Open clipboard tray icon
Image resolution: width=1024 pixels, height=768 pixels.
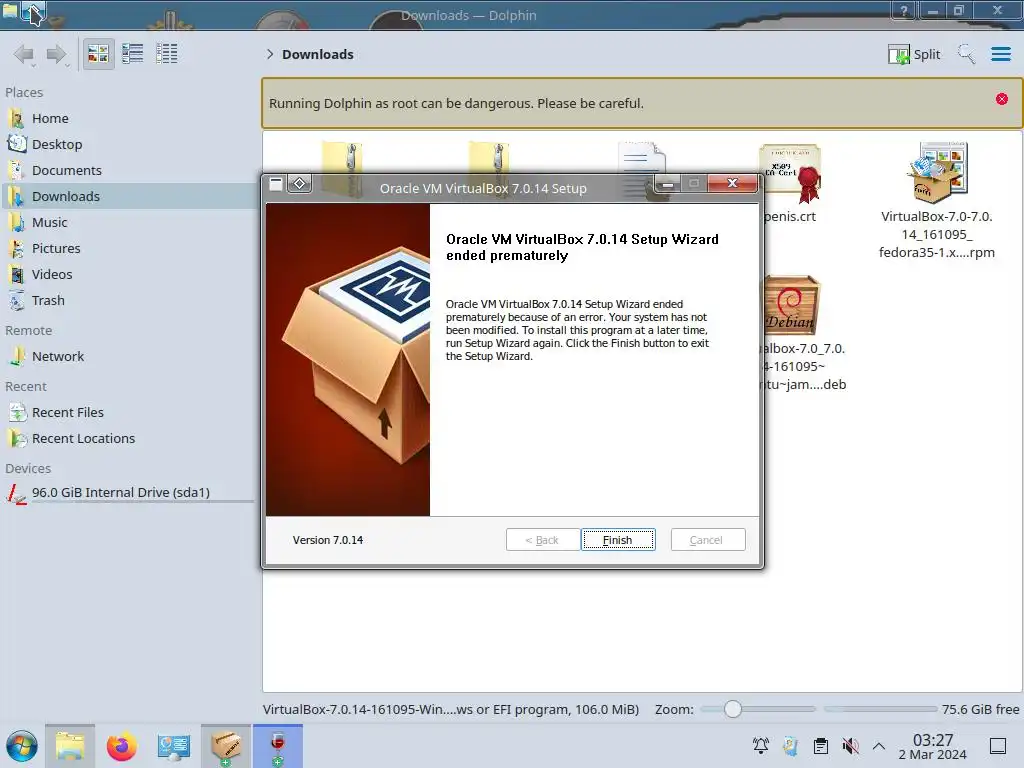coord(821,745)
